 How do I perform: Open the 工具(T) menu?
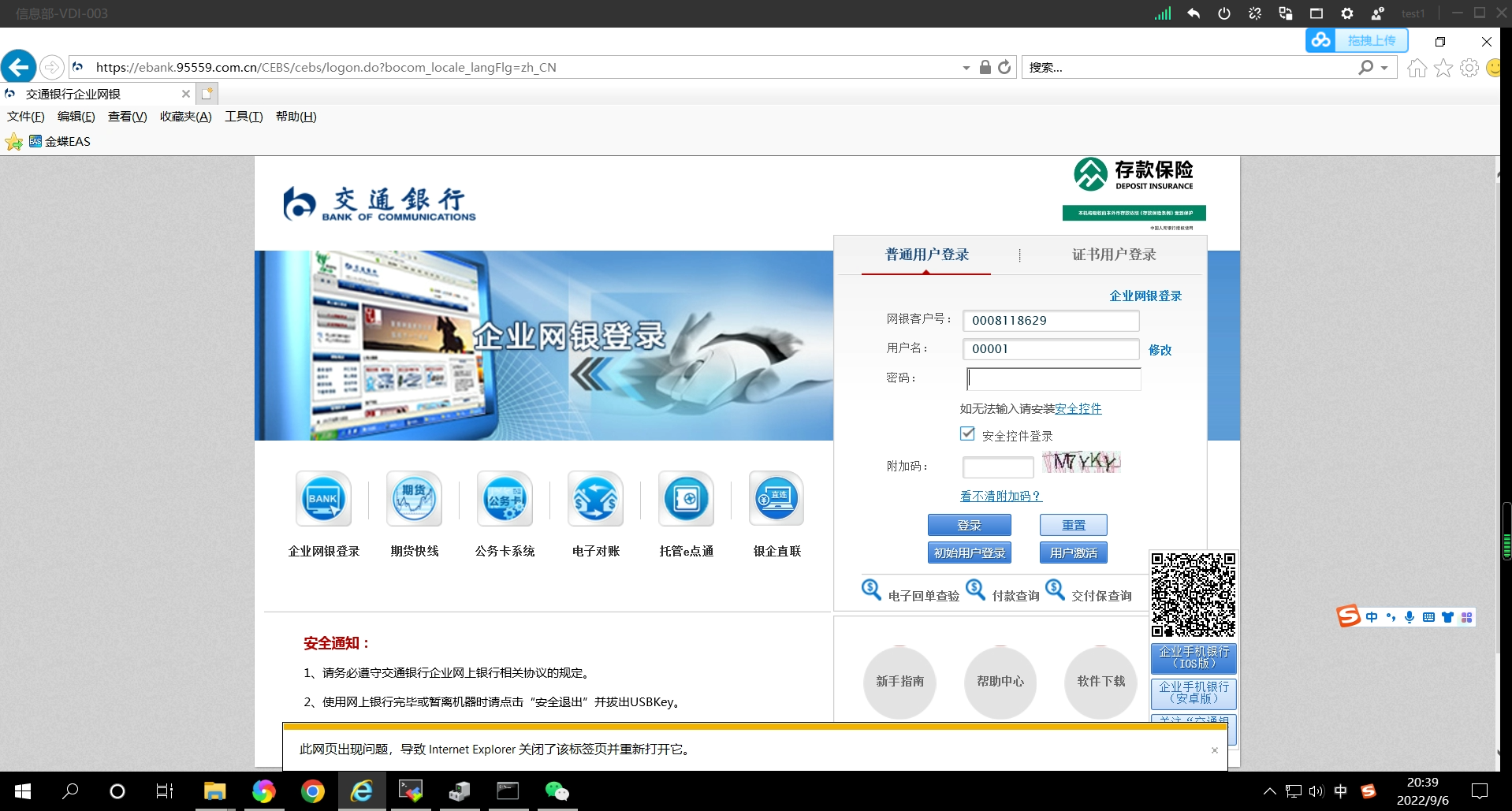[244, 117]
